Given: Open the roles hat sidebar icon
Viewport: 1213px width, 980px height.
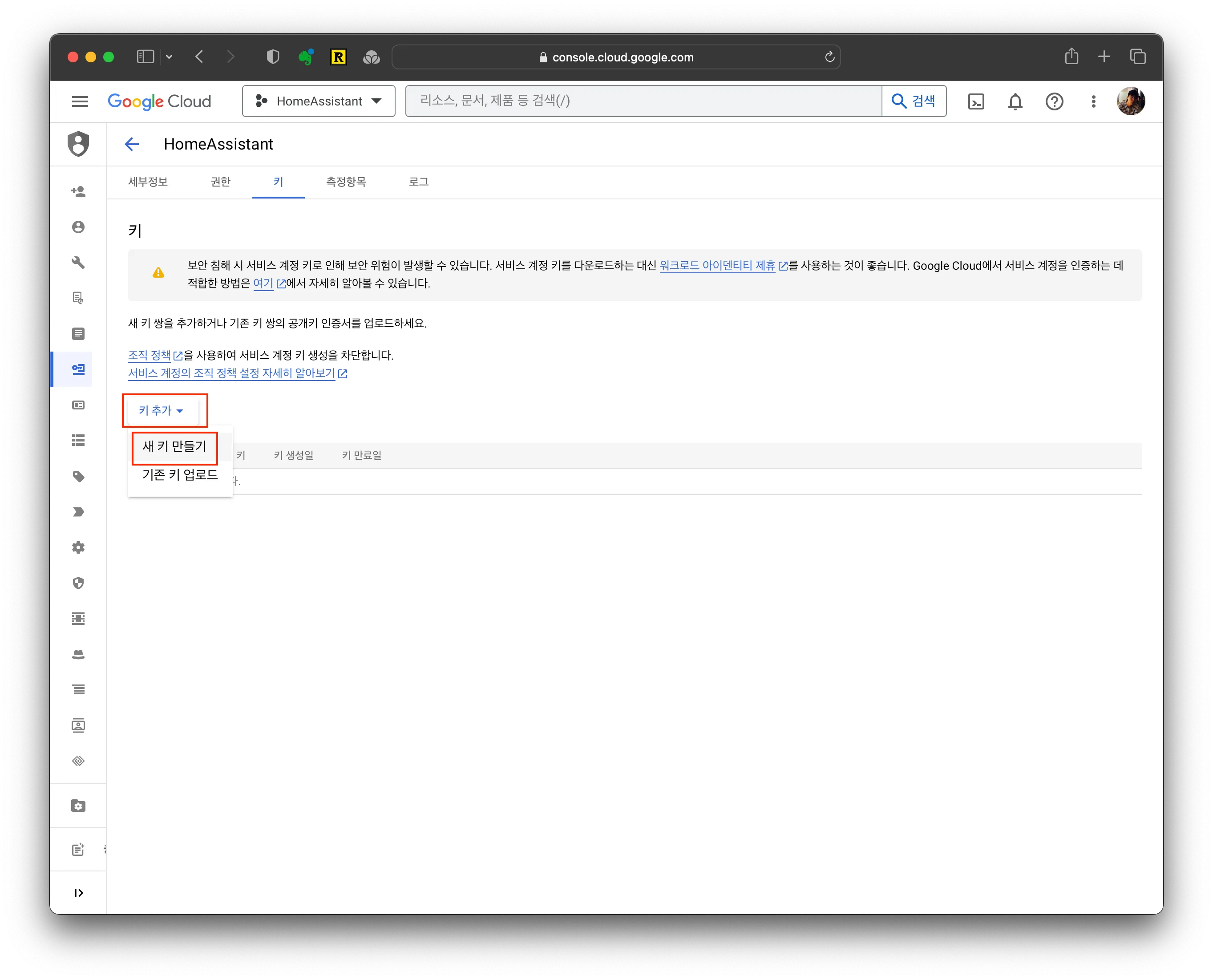Looking at the screenshot, I should tap(78, 654).
